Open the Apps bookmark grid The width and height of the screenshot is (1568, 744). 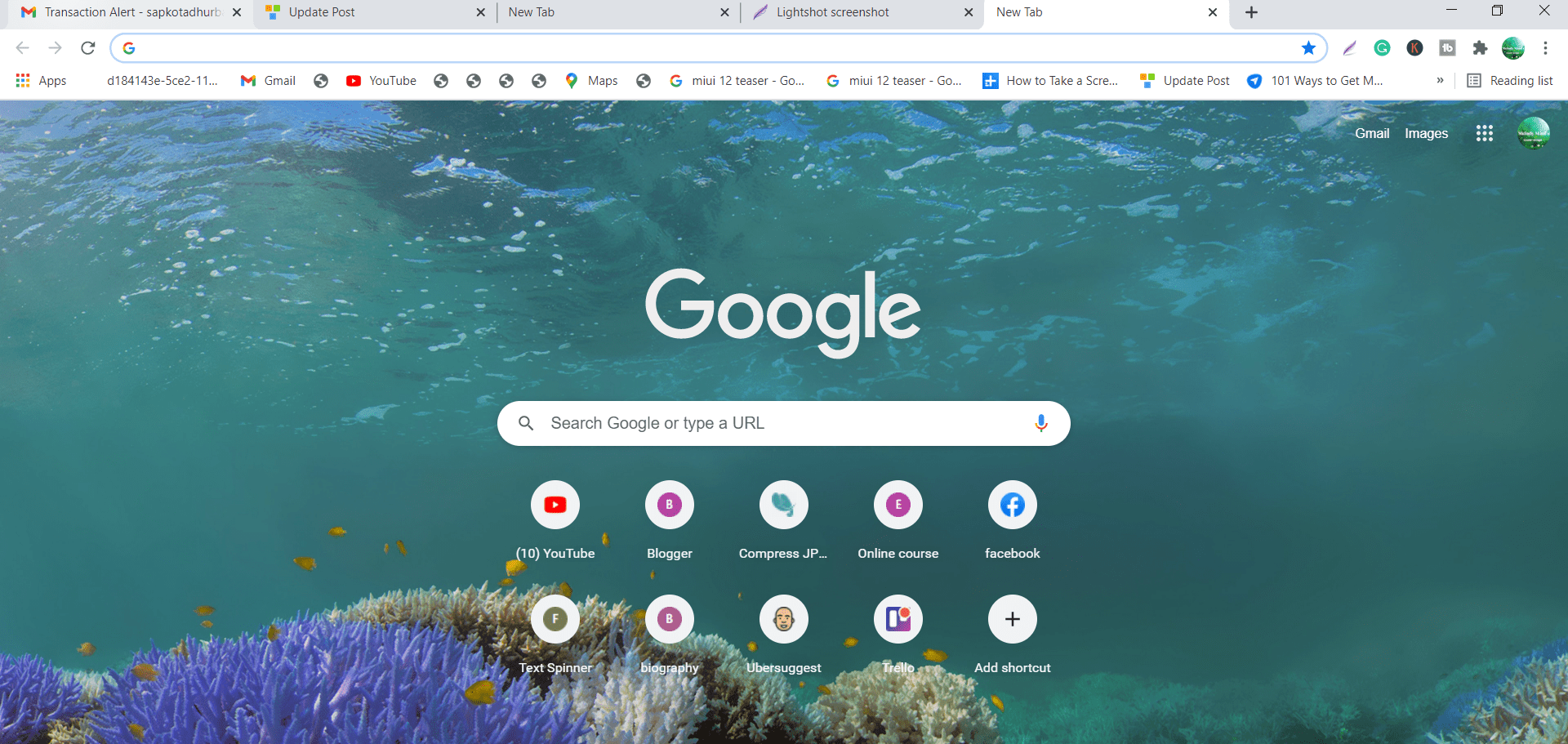click(x=41, y=81)
